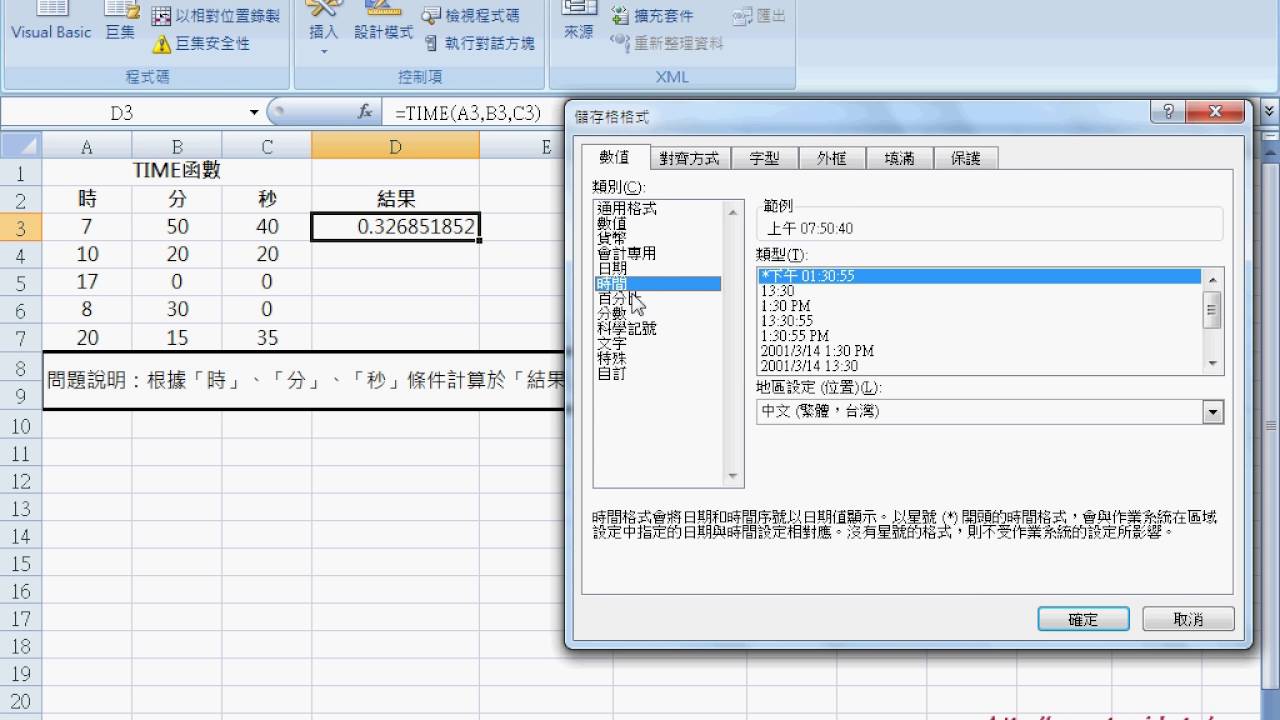Screen dimensions: 1280x720
Task: Select the 13:30:55 time type
Action: tap(980, 321)
